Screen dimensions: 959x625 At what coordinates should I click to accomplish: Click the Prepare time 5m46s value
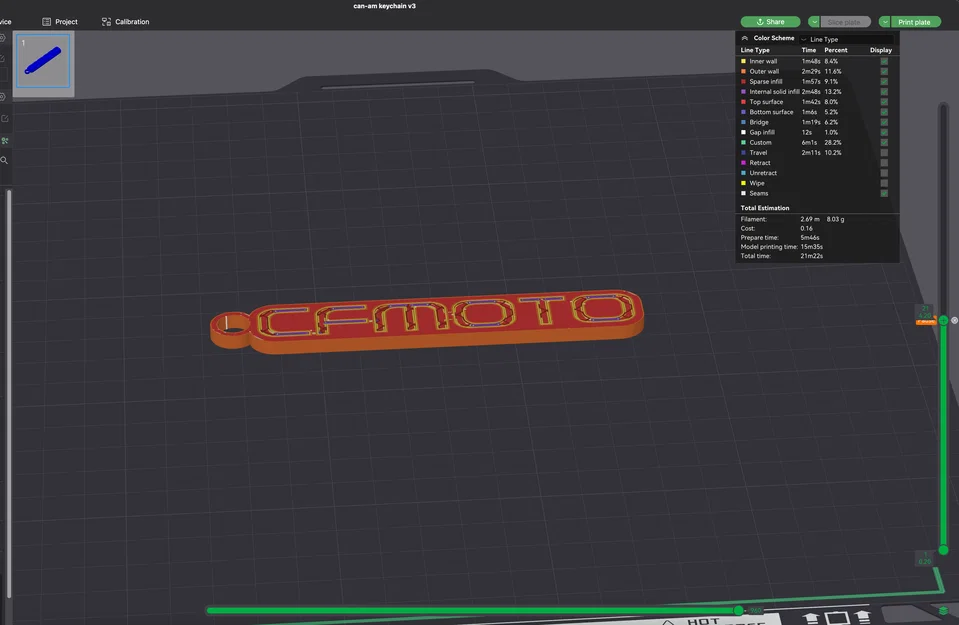pos(810,238)
